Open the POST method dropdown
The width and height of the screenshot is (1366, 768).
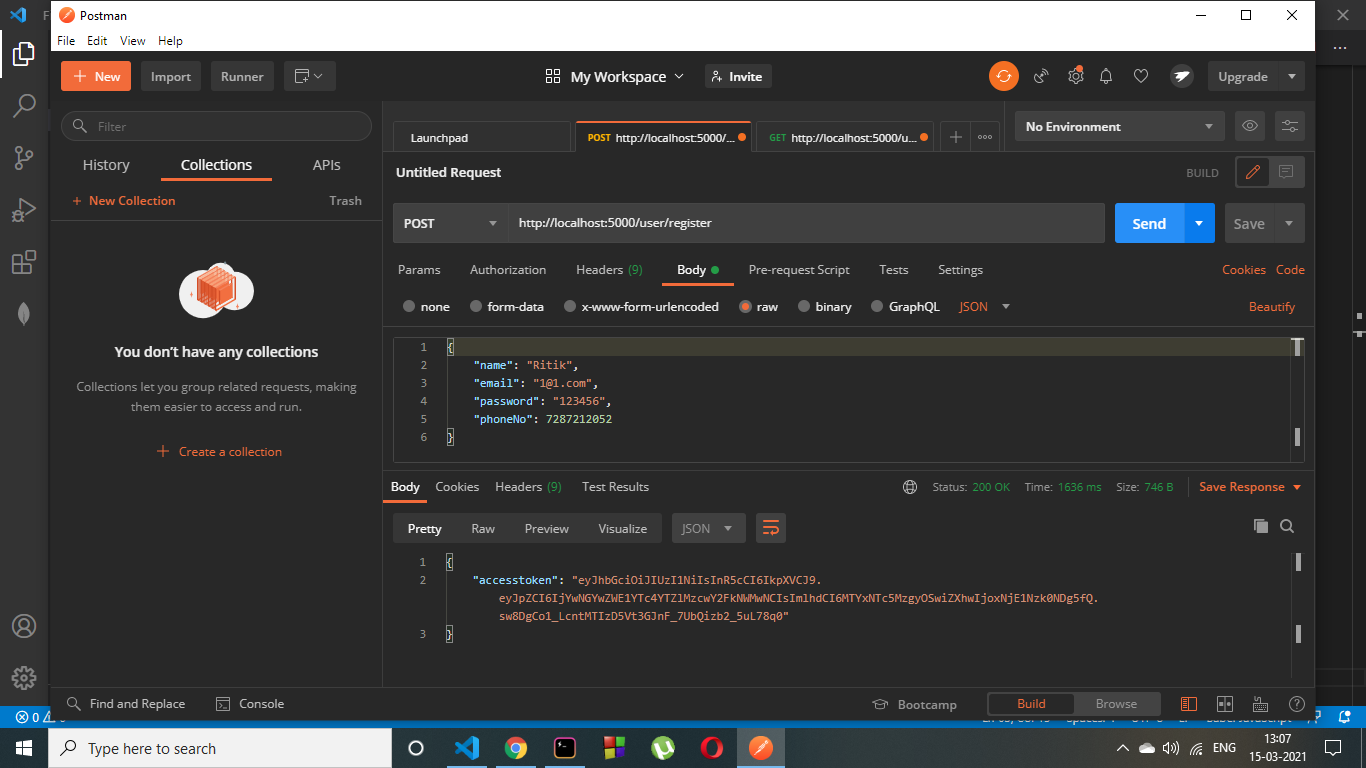point(450,223)
